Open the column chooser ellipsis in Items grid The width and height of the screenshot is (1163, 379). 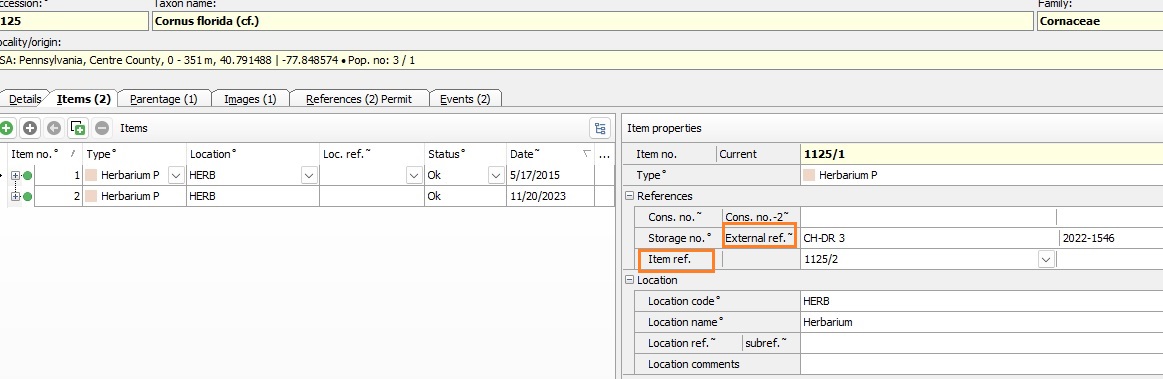pyautogui.click(x=604, y=154)
